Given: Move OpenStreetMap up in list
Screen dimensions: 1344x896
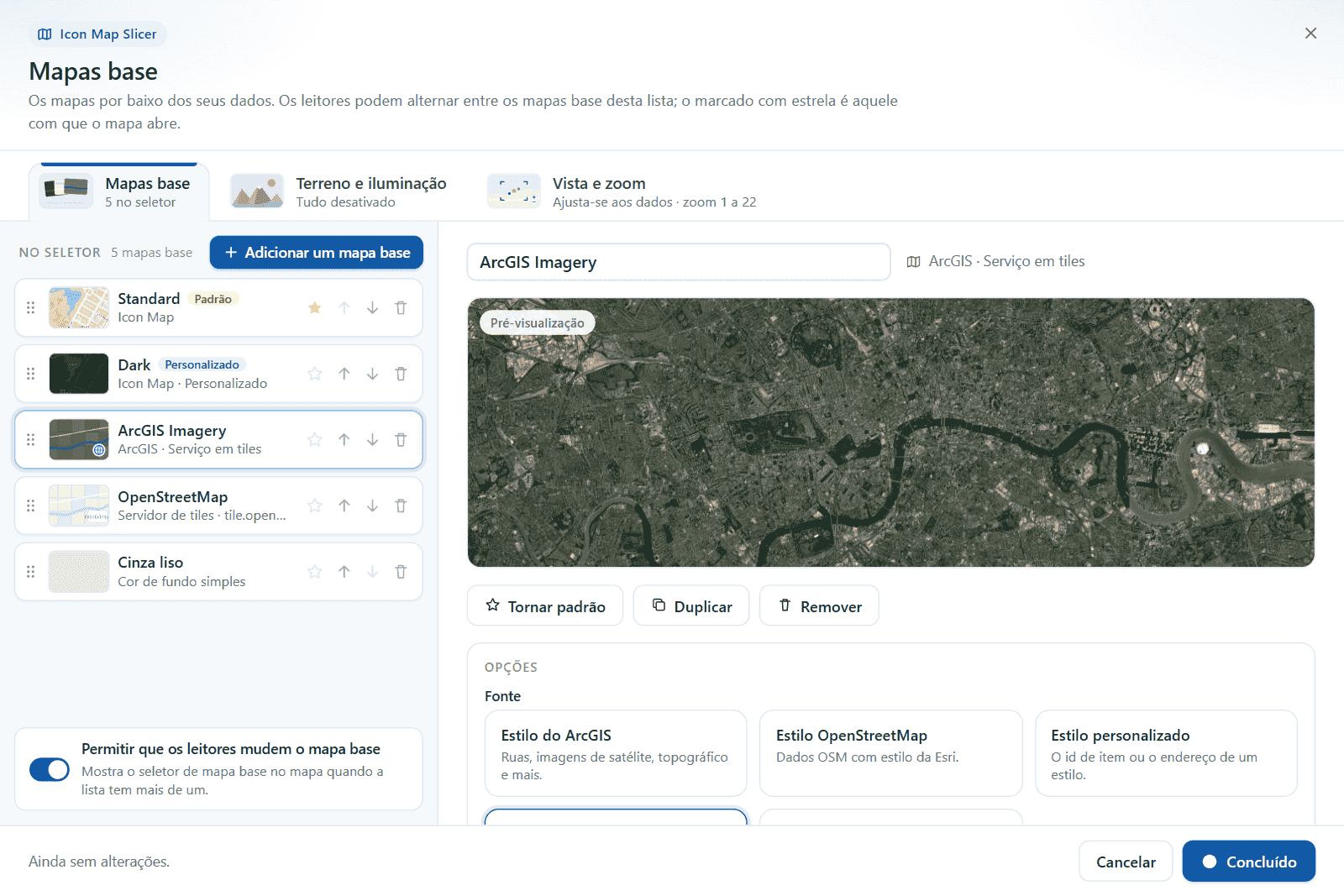Looking at the screenshot, I should tap(344, 506).
